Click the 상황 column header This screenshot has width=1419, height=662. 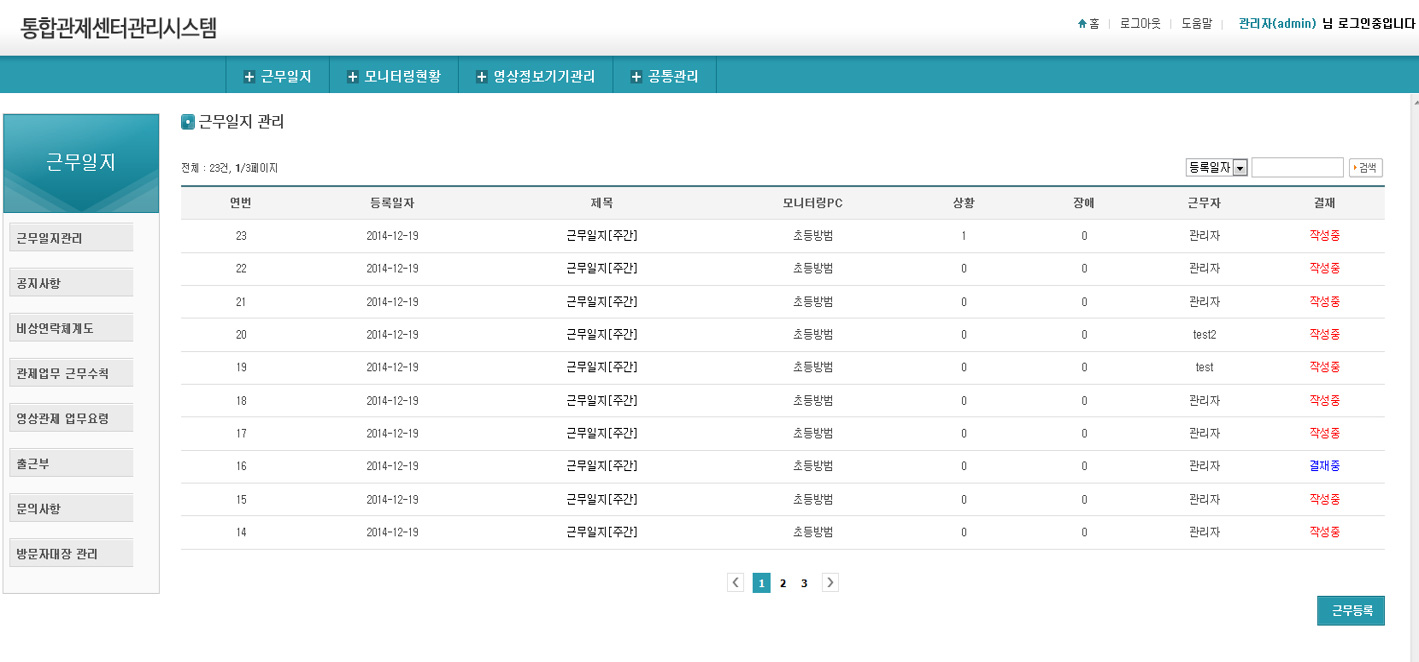point(964,203)
